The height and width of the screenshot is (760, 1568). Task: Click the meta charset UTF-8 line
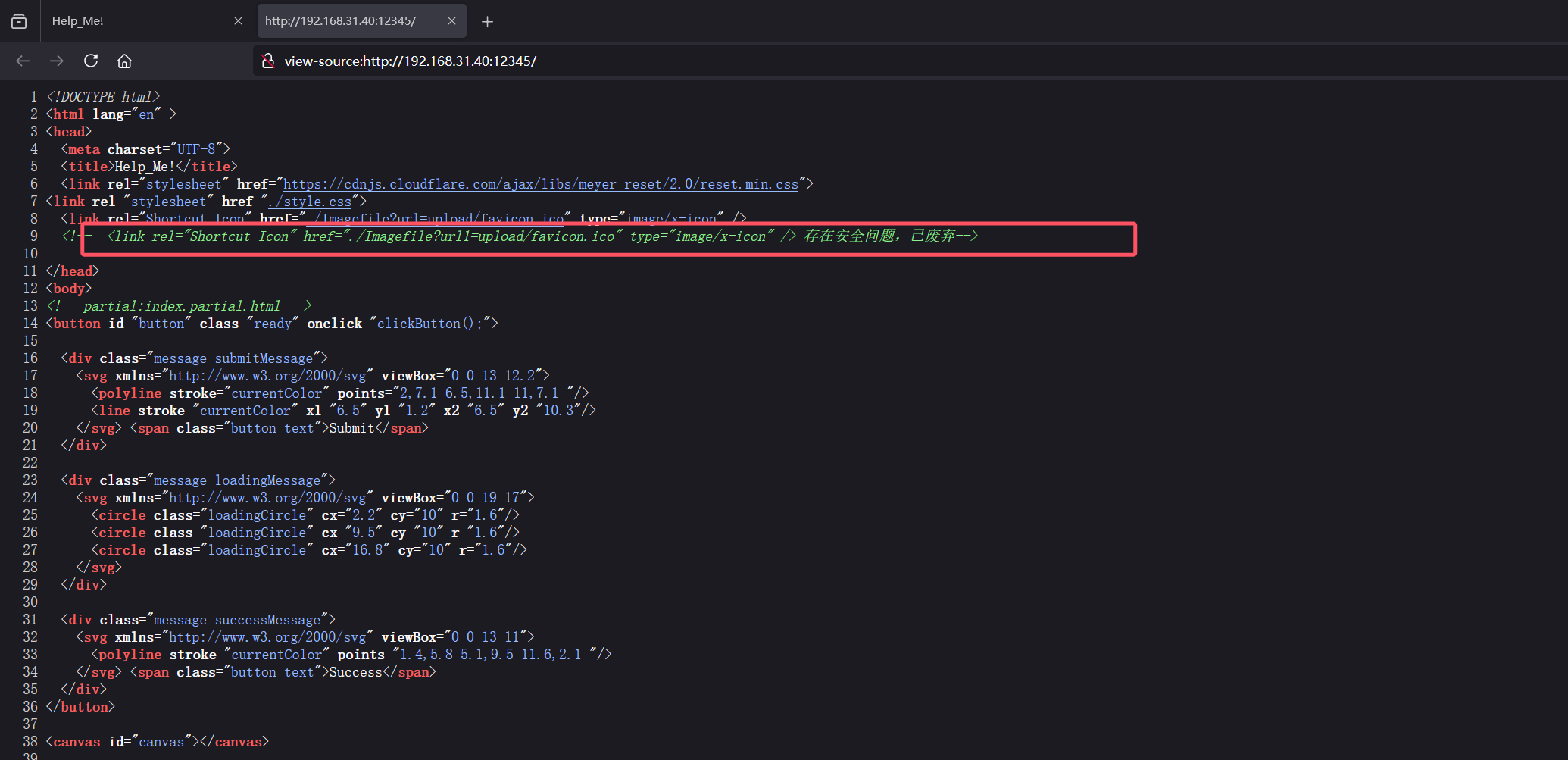[145, 149]
